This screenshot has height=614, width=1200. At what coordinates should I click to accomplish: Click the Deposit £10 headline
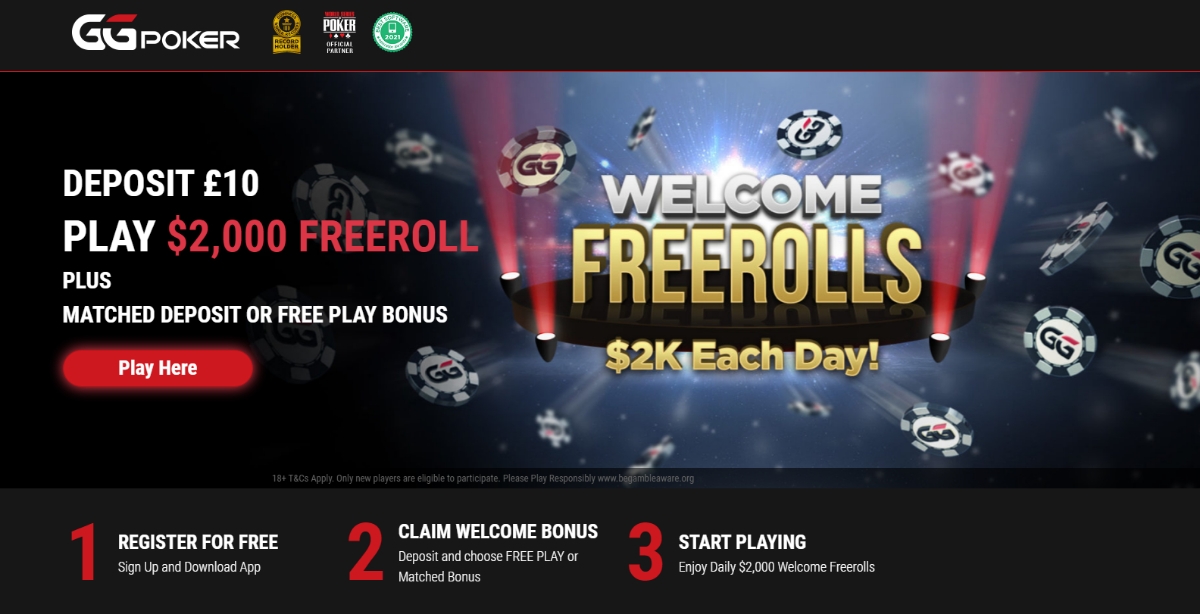pos(161,184)
